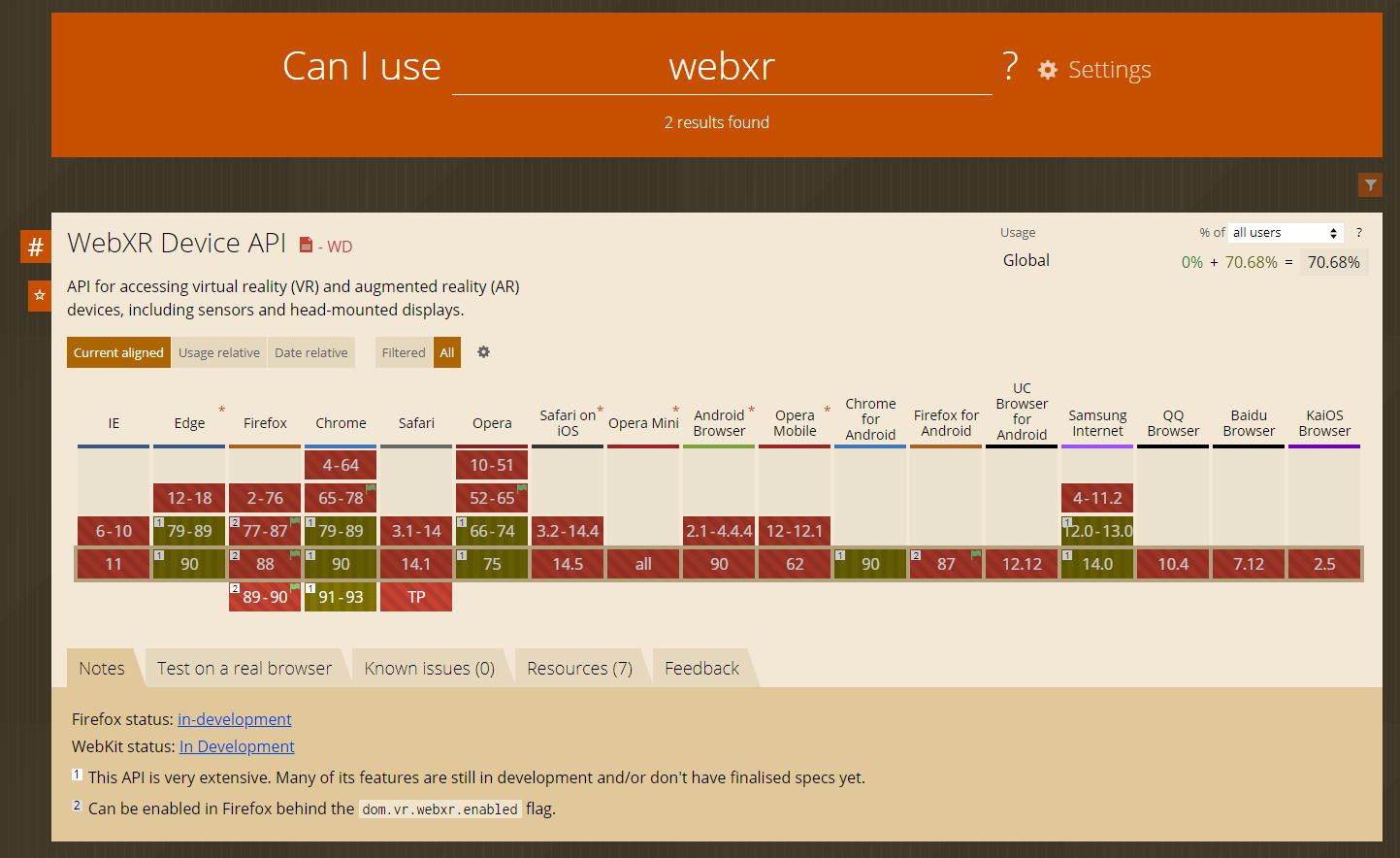Click the question mark icon beside the search bar

[x=1009, y=66]
